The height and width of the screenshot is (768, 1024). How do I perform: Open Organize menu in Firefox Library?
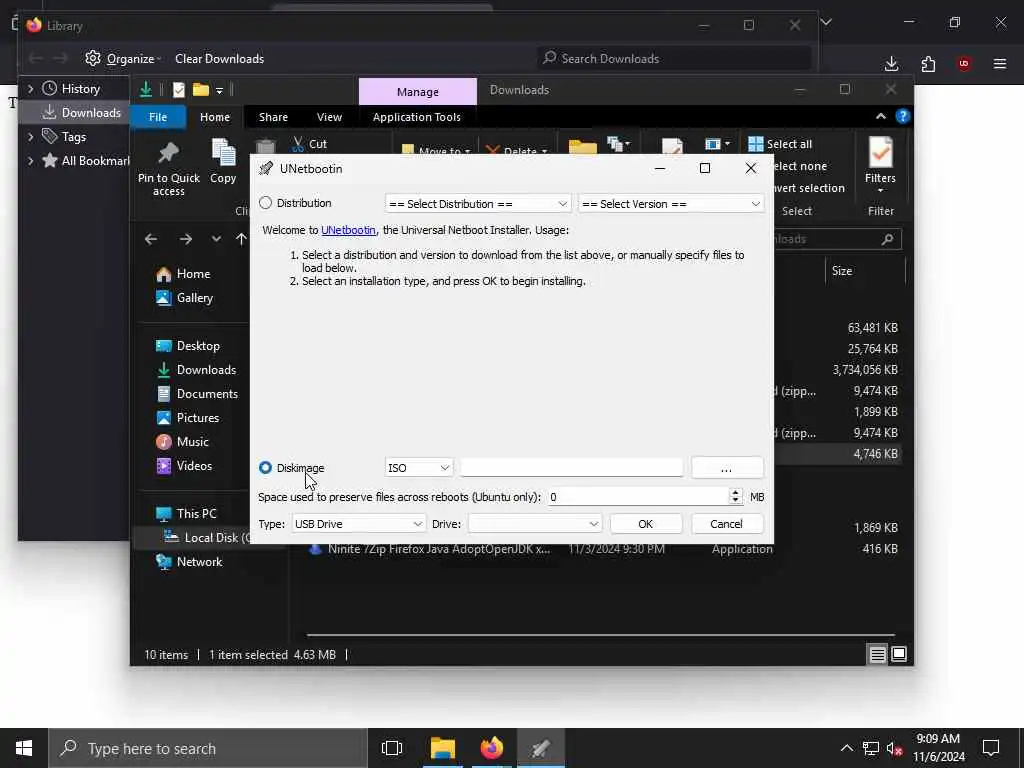click(x=123, y=59)
